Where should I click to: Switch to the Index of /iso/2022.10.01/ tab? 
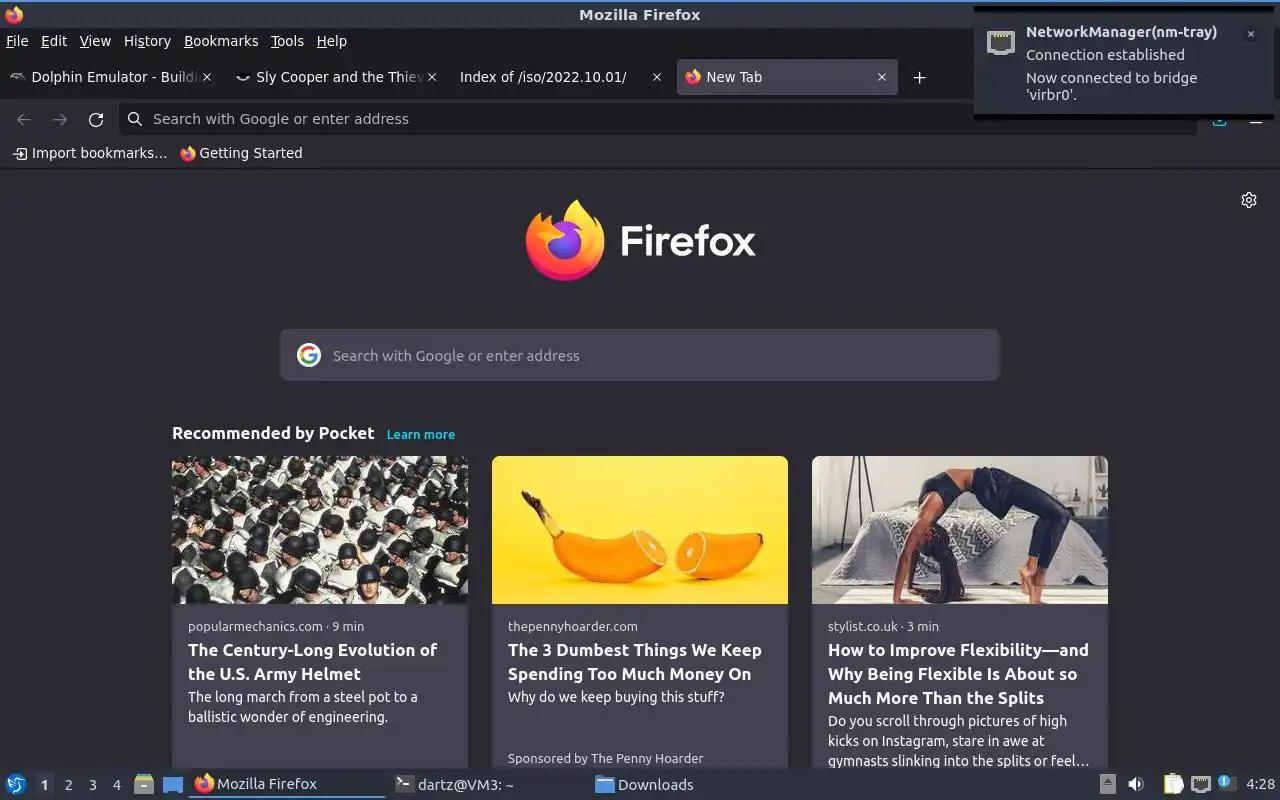560,77
